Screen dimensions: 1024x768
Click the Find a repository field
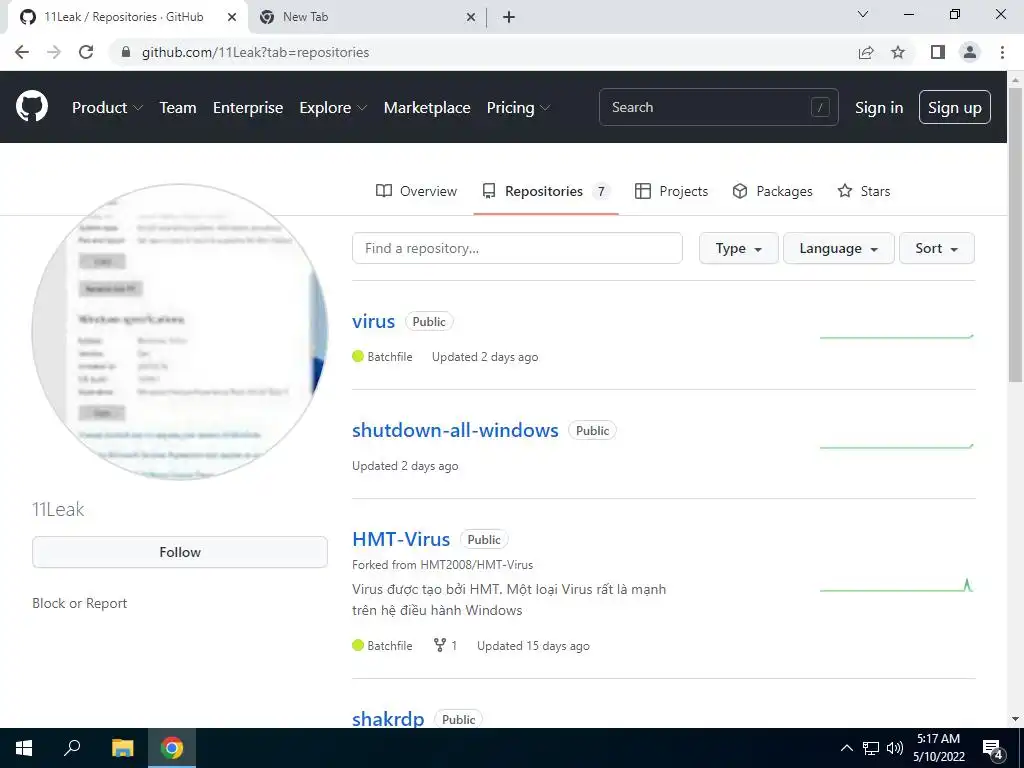(517, 248)
